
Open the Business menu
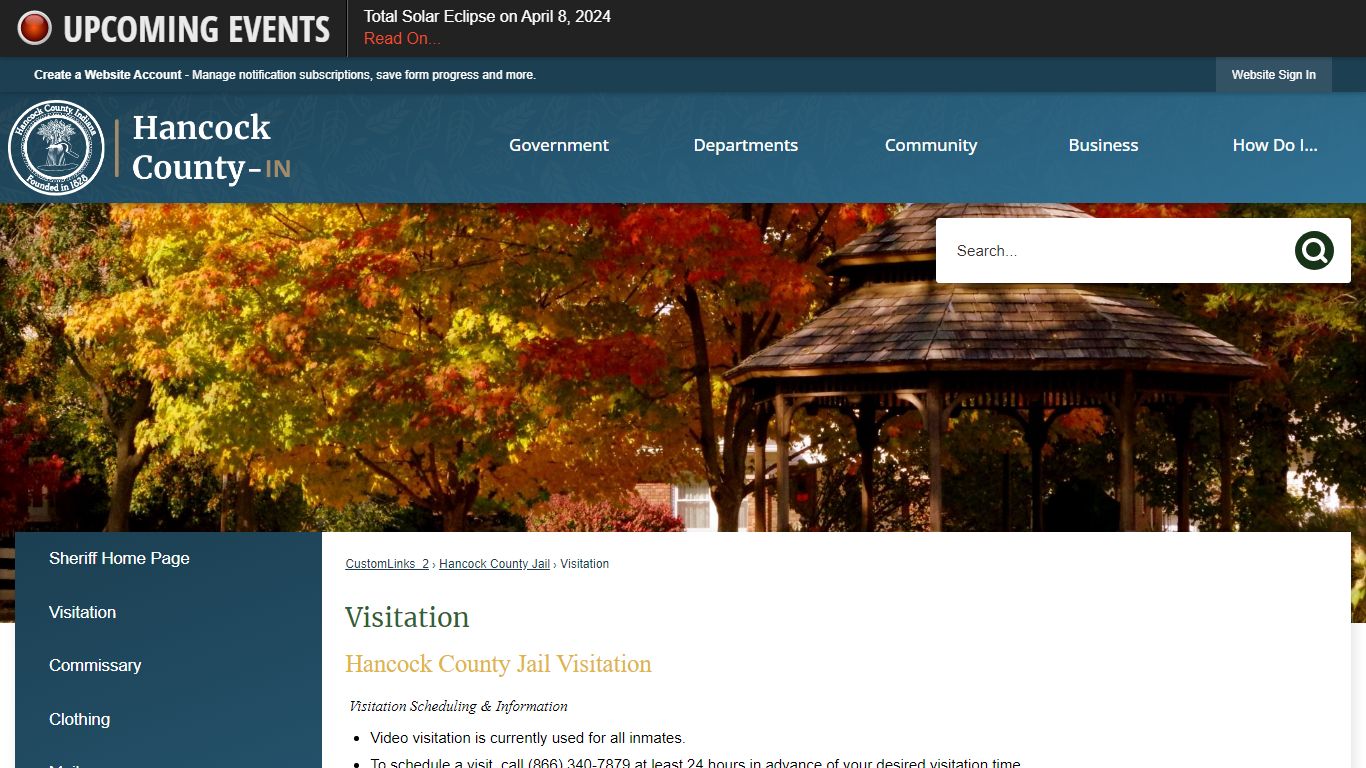1103,145
